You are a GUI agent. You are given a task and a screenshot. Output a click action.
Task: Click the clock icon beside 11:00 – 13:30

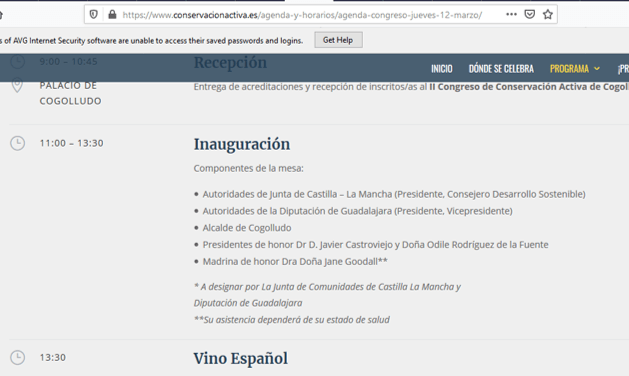17,143
